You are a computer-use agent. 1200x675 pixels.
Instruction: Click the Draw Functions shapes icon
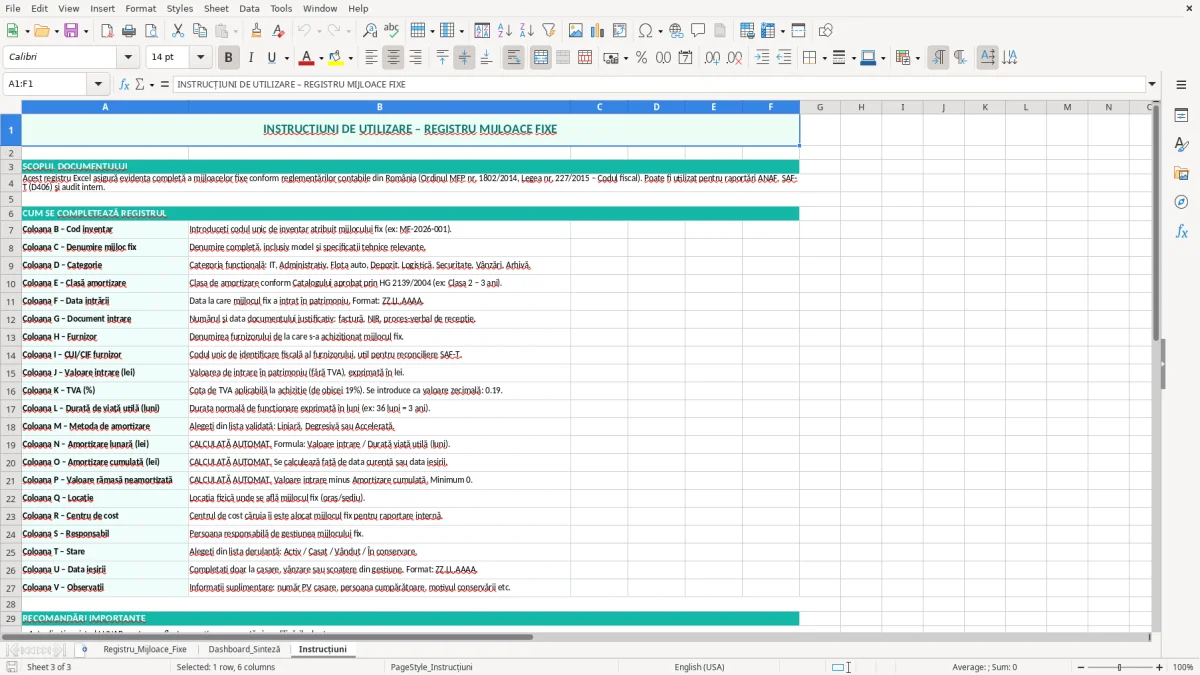826,31
